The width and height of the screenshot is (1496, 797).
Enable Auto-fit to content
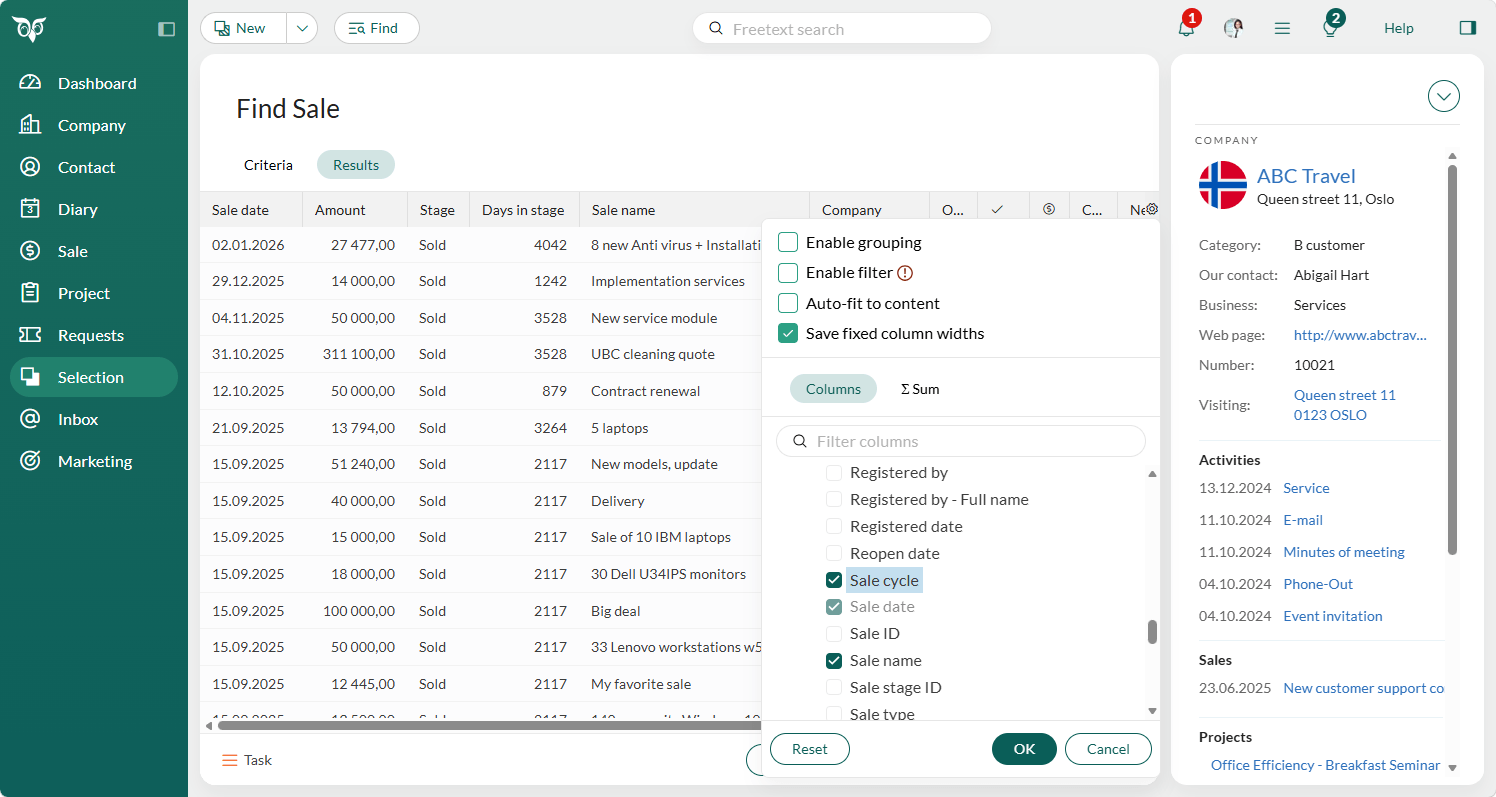788,303
